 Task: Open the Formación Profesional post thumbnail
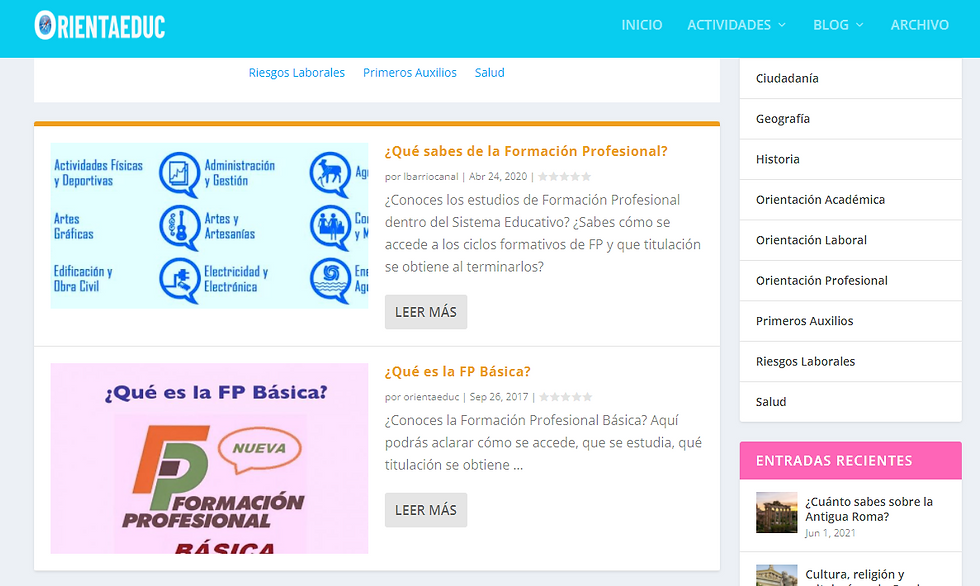point(209,226)
